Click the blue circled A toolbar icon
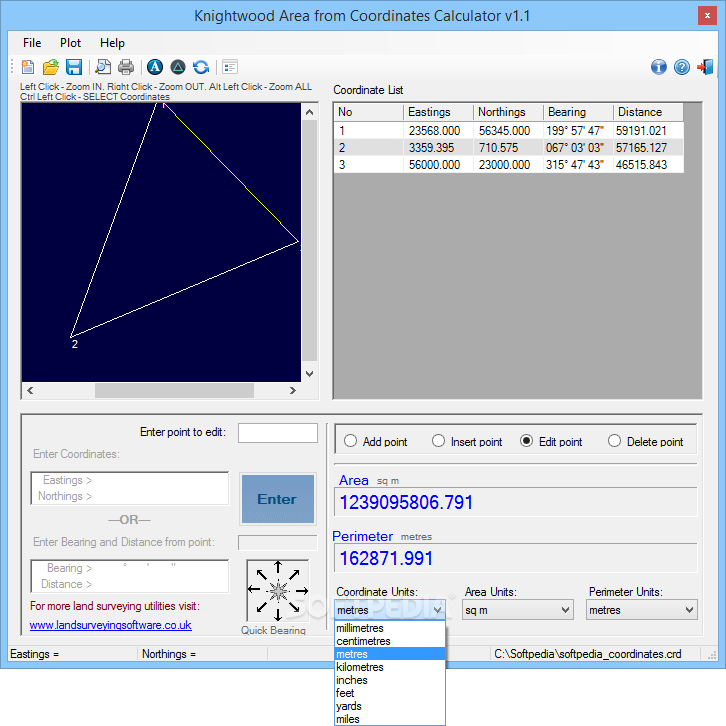Image resolution: width=726 pixels, height=726 pixels. (155, 67)
